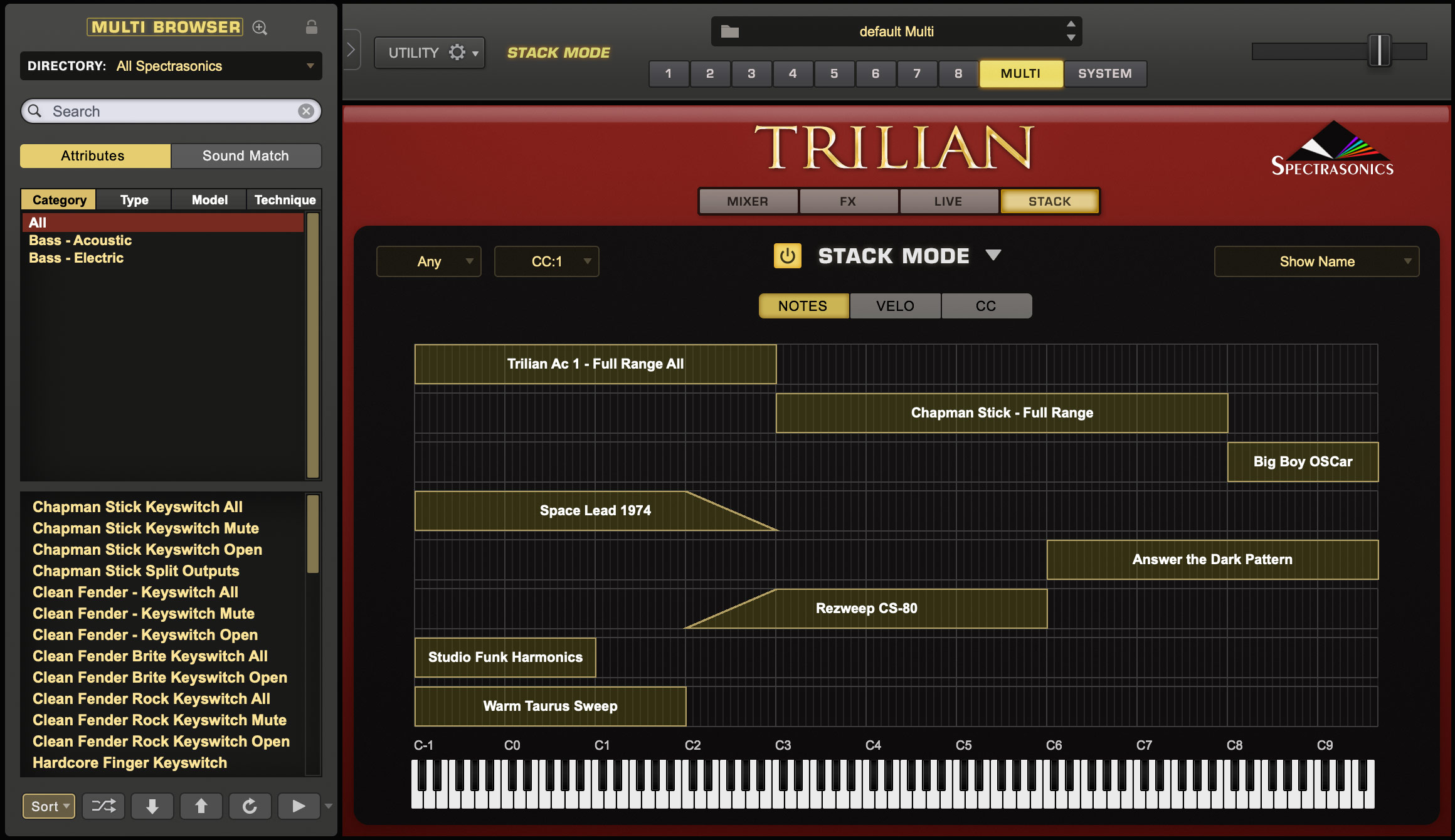Expand the CC value dropdown menu
1455x840 pixels.
[x=589, y=262]
